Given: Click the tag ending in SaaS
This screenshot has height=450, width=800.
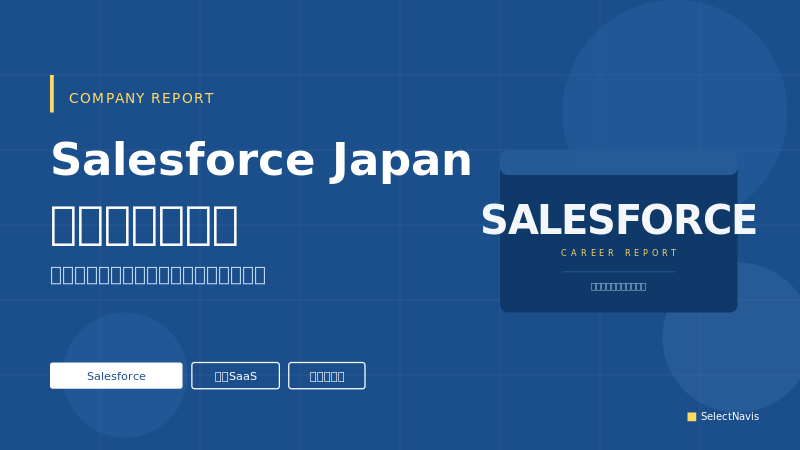Looking at the screenshot, I should pyautogui.click(x=235, y=376).
